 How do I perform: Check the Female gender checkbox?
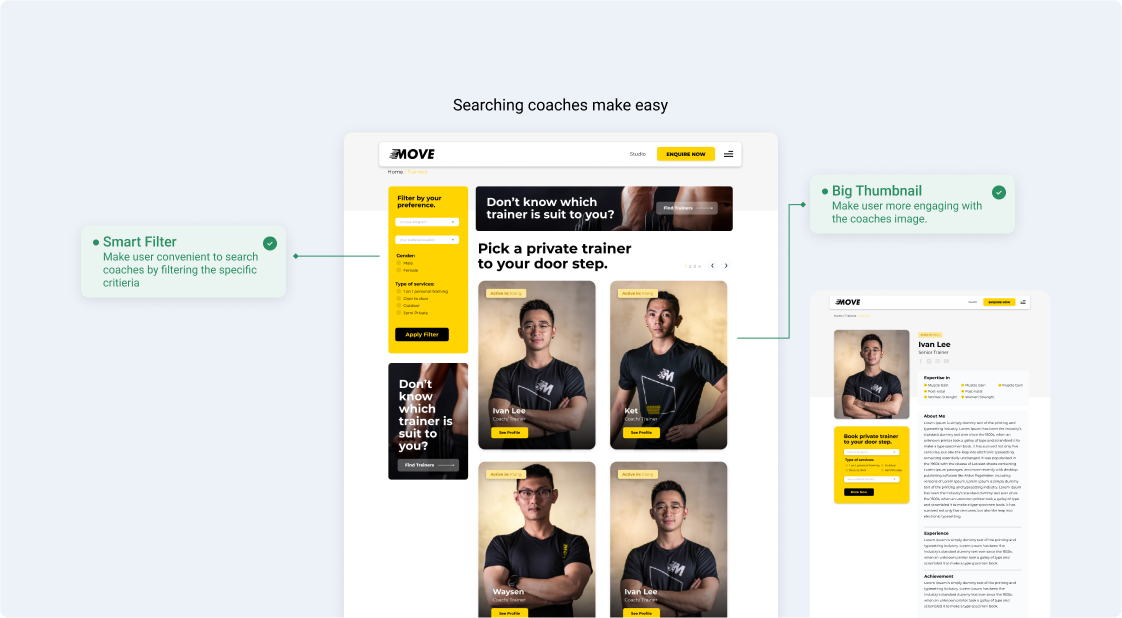pyautogui.click(x=399, y=270)
